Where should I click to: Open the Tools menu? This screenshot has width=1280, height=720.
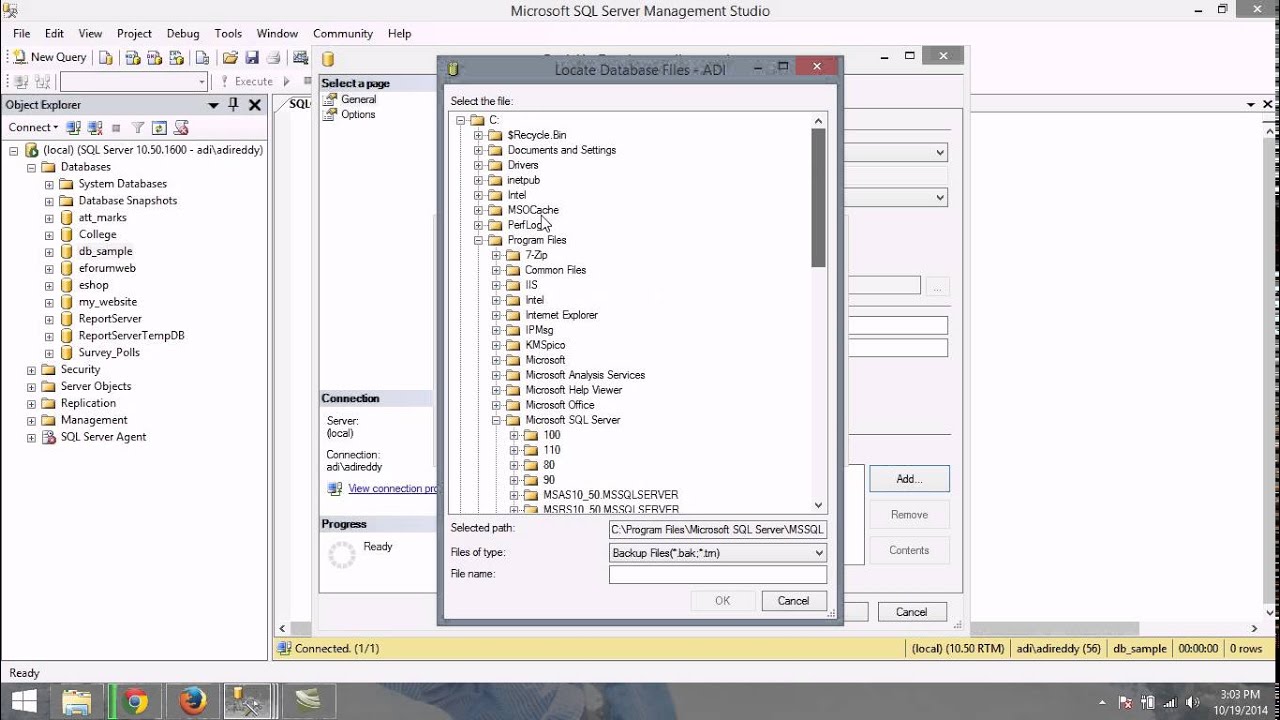point(228,33)
